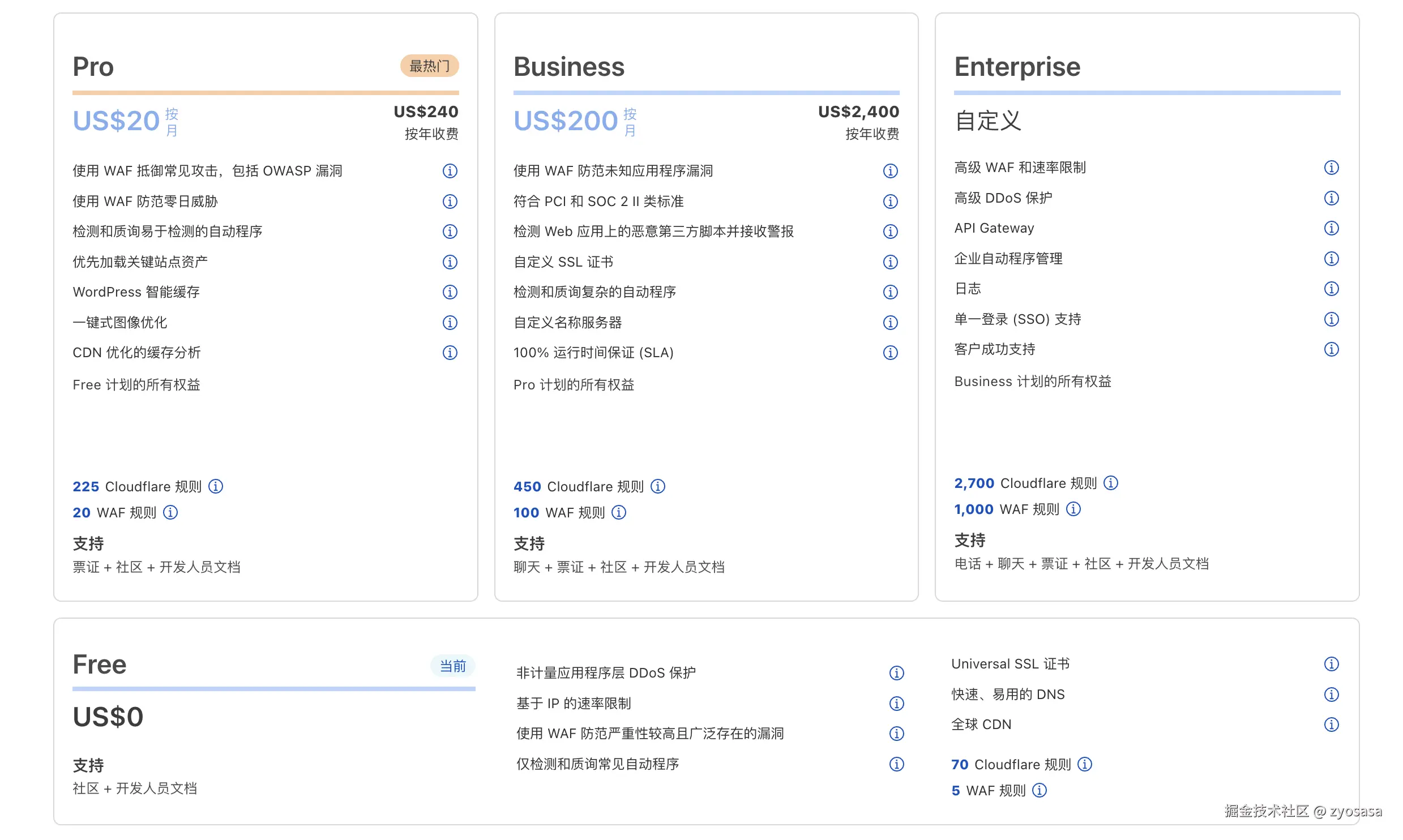Screen dimensions: 1403x840
Task: Click 聊天 + 票证 + 社区 + 开发人员文档
Action: point(619,567)
